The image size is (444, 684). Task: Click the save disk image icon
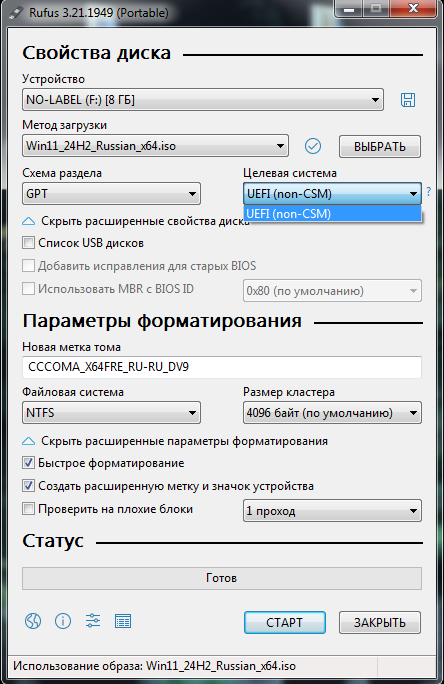[408, 100]
